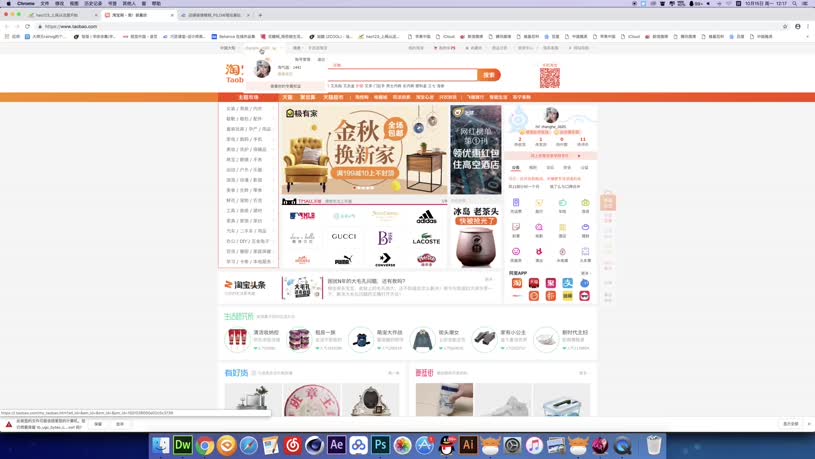Click the backpack item in 生活研究所
The image size is (815, 459).
click(x=361, y=340)
